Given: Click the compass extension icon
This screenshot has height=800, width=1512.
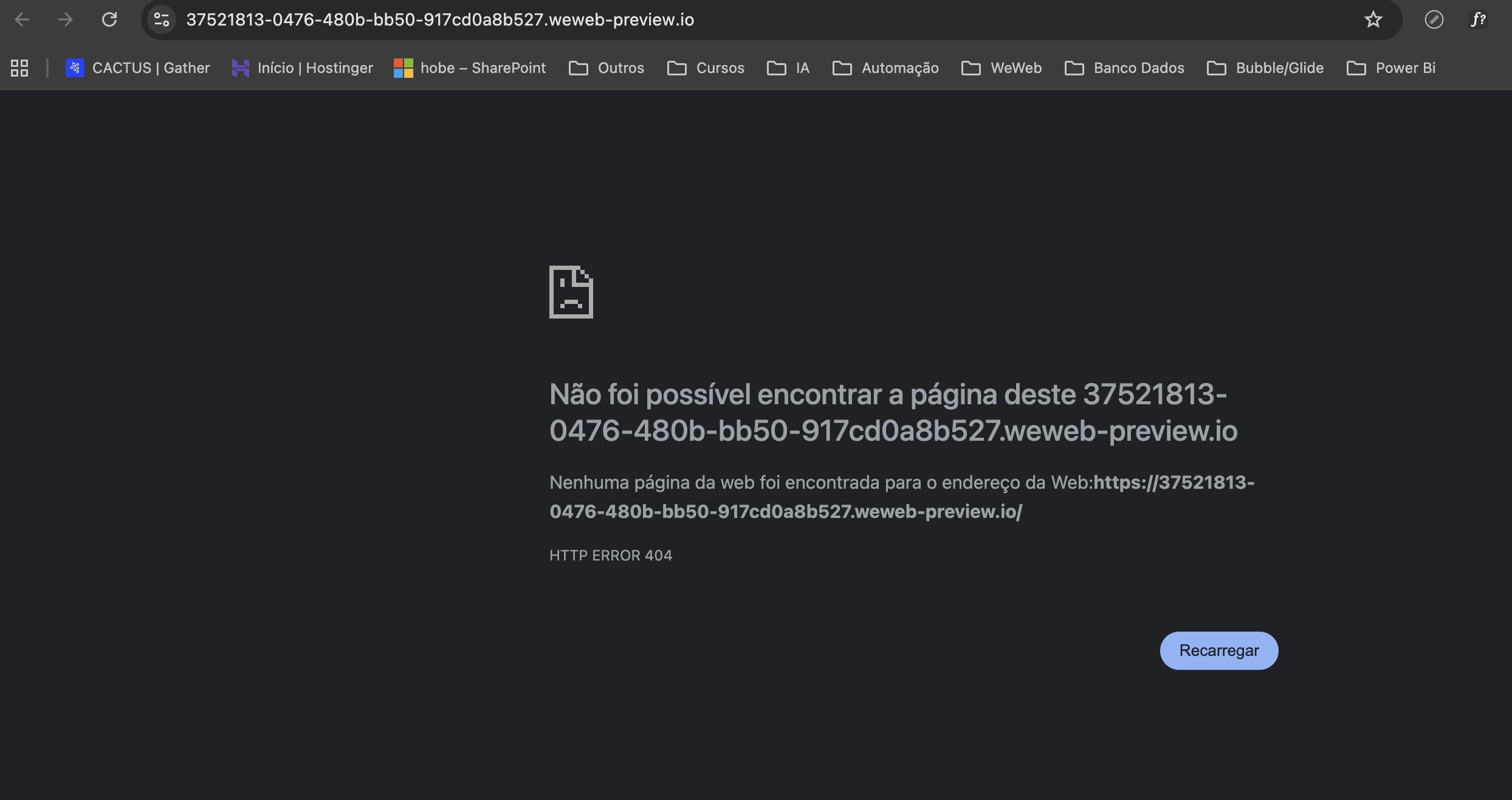Looking at the screenshot, I should coord(1434,19).
